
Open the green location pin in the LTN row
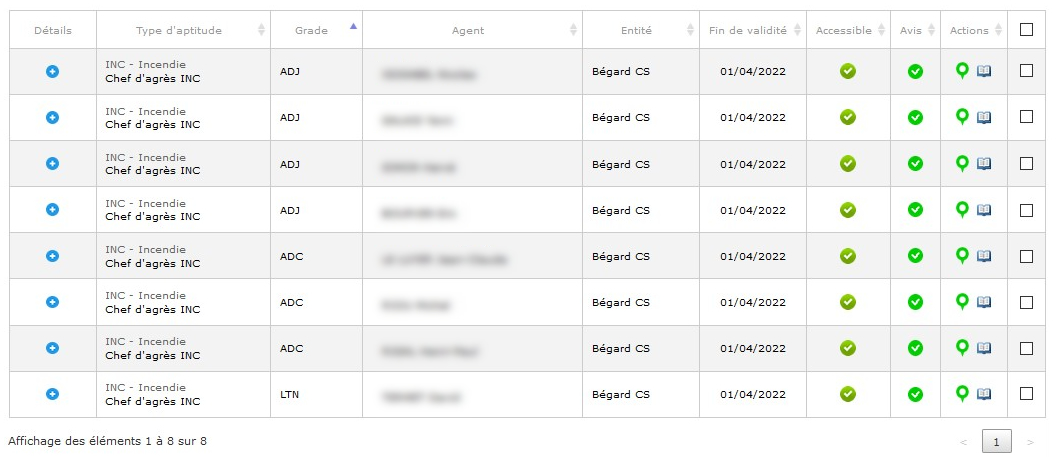[x=962, y=394]
